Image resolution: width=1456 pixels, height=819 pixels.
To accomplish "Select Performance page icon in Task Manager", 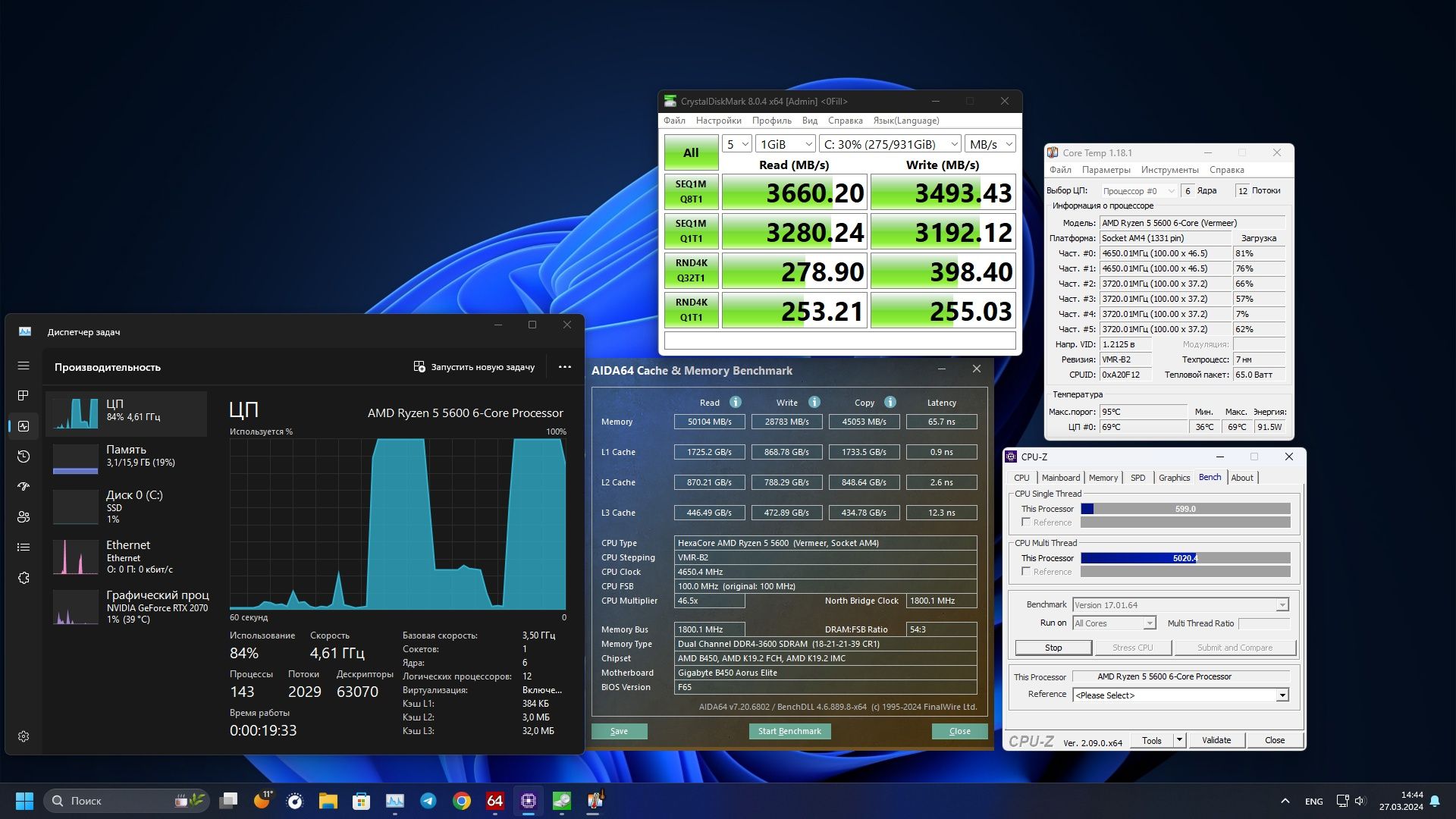I will (24, 426).
